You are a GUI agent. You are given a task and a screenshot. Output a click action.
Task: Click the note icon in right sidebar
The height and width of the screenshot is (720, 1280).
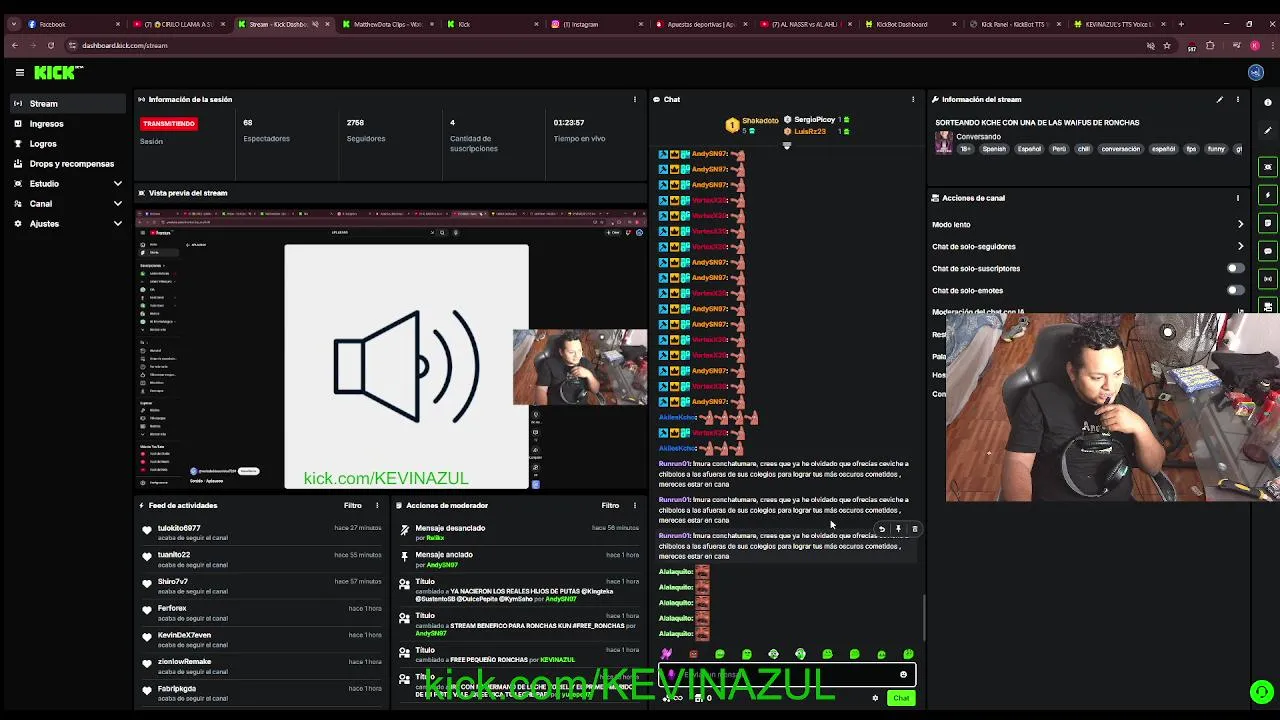click(1268, 223)
